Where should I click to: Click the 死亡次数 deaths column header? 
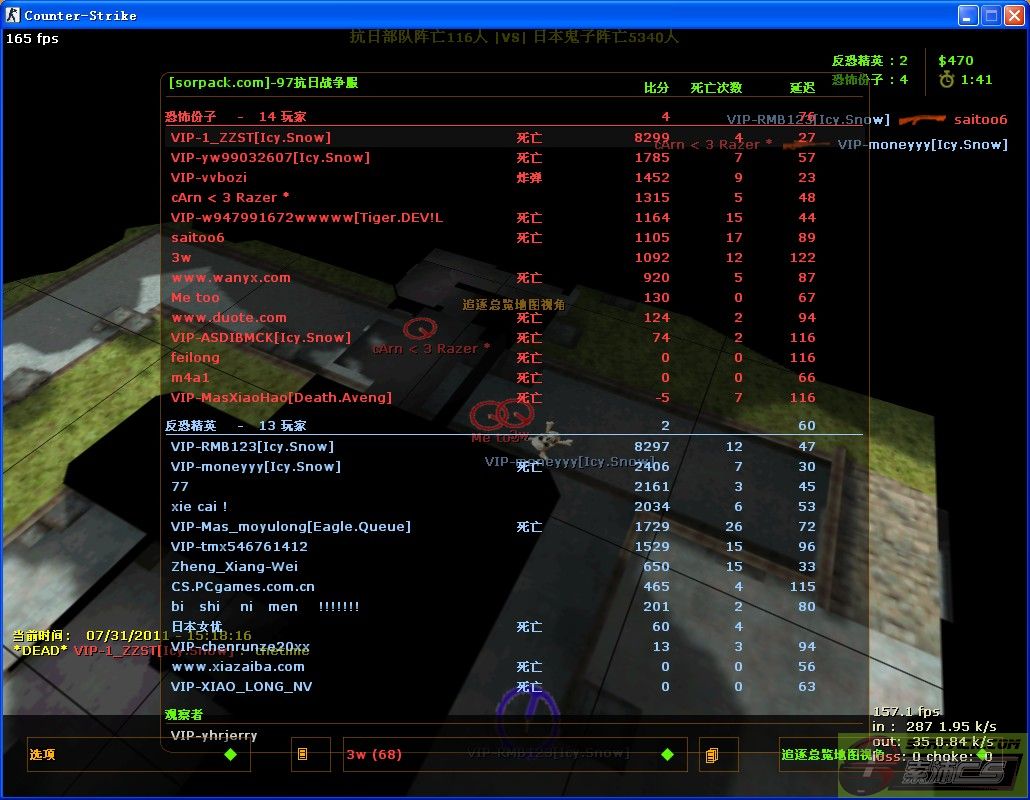(x=716, y=88)
